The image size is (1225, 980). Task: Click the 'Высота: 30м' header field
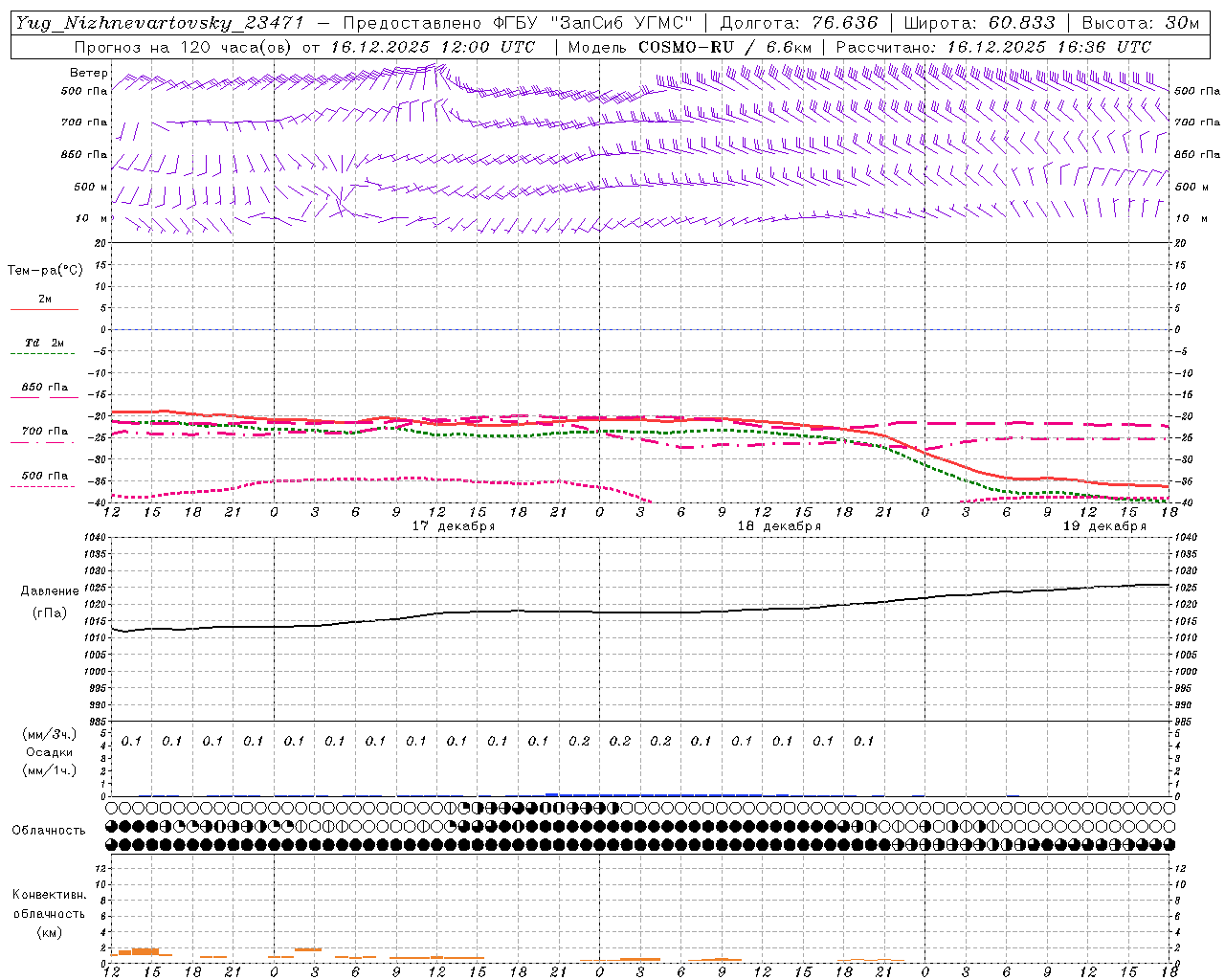pyautogui.click(x=1140, y=23)
